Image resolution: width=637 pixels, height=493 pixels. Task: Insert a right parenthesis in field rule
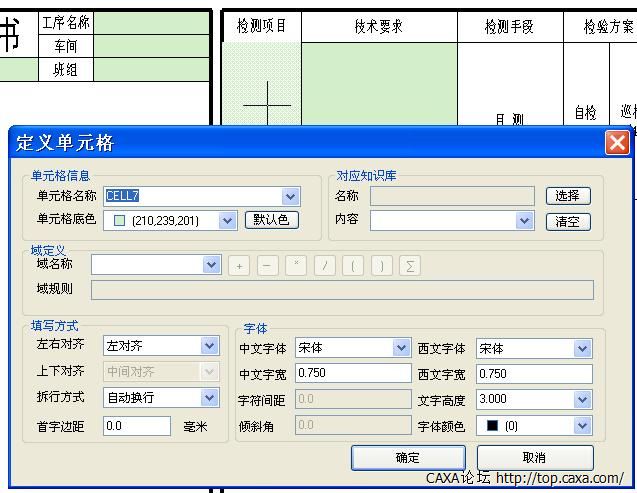381,265
